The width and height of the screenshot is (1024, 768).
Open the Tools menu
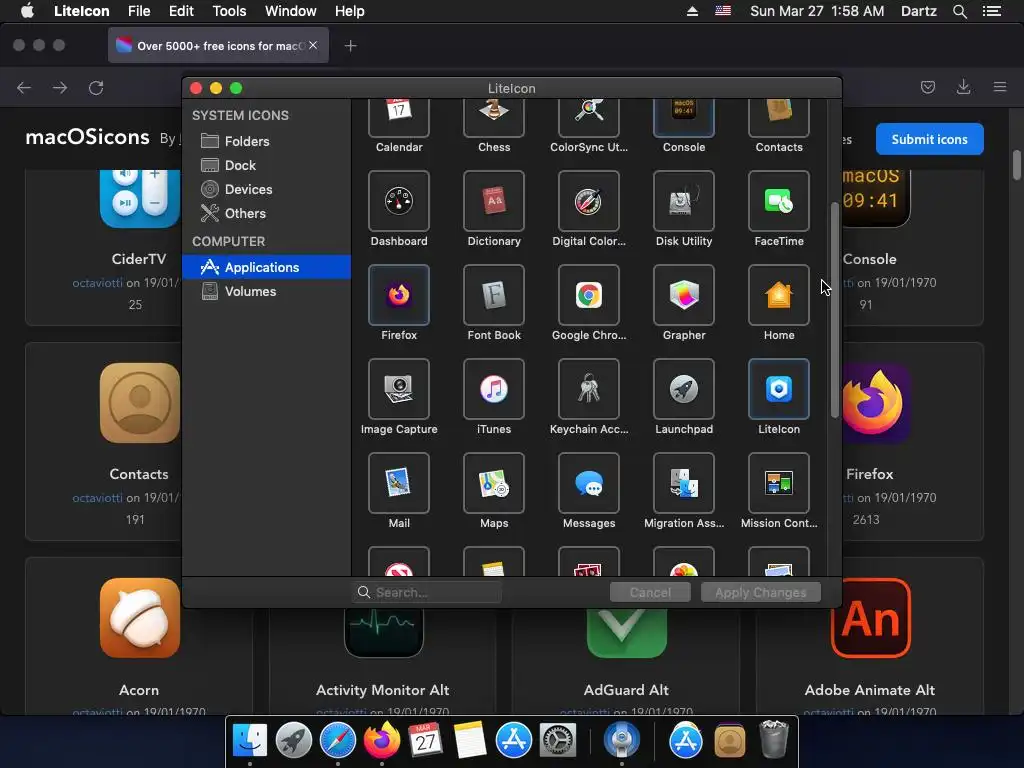(229, 11)
